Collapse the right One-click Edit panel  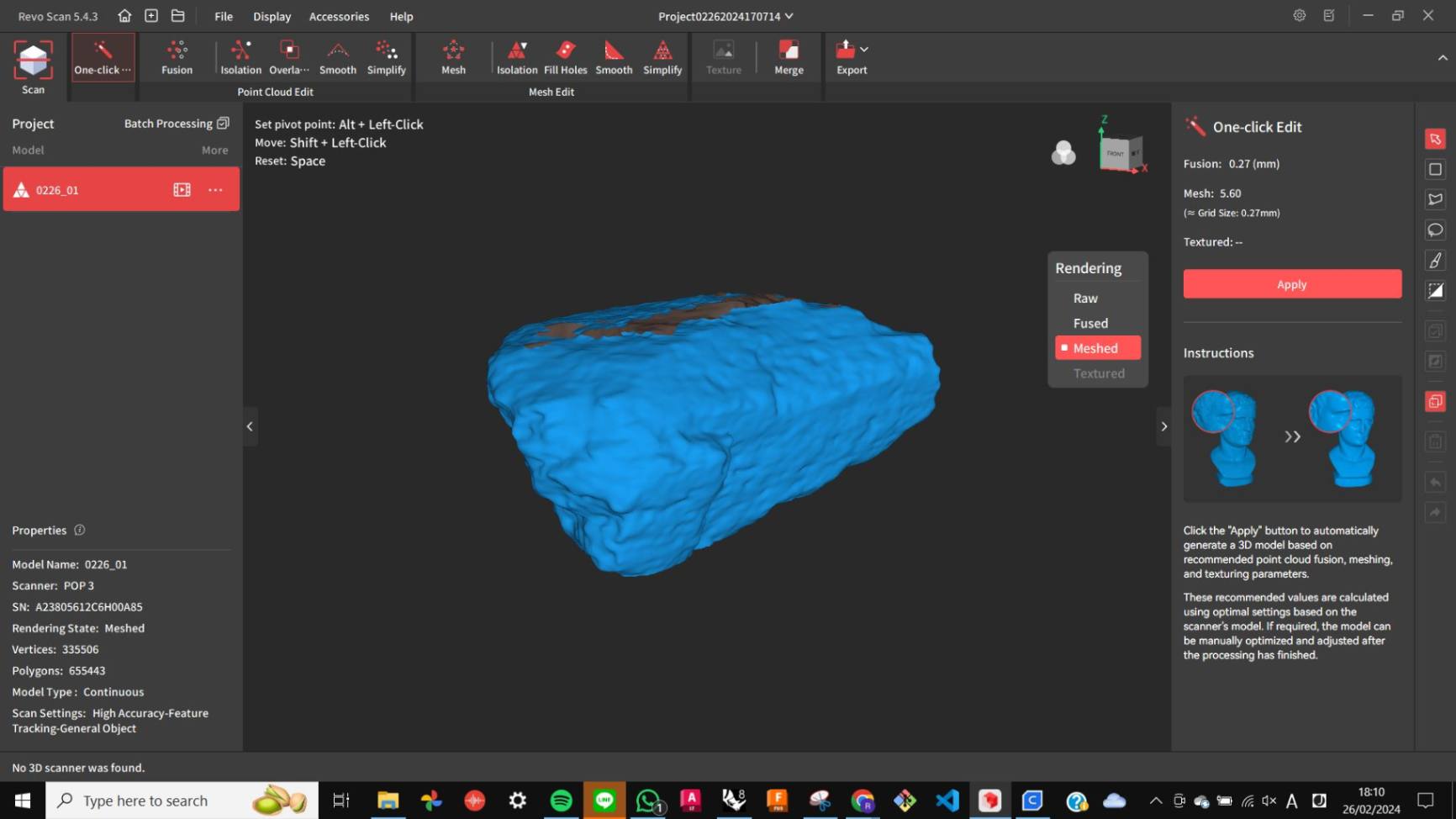click(x=1163, y=426)
